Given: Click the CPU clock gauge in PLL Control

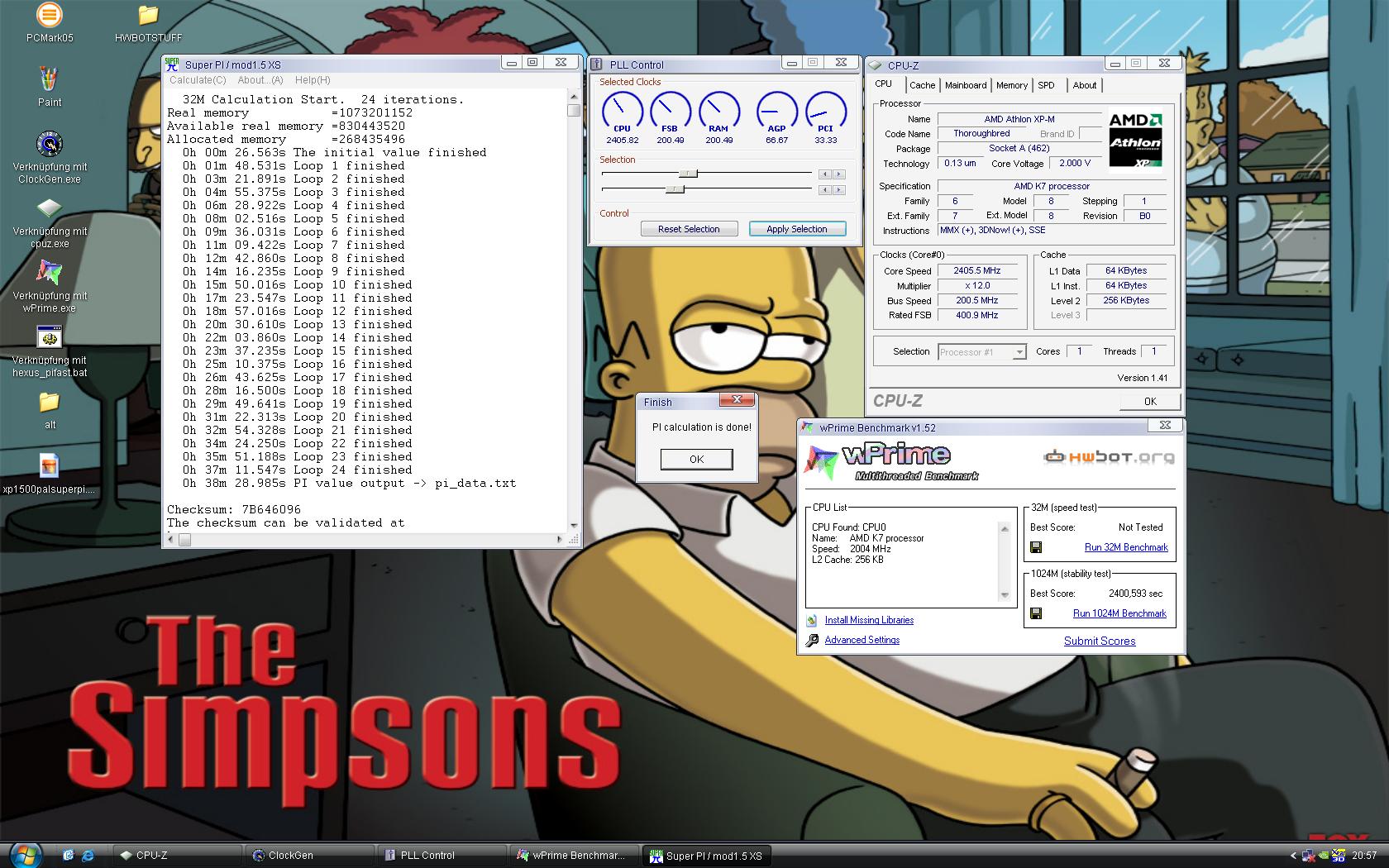Looking at the screenshot, I should pyautogui.click(x=622, y=112).
